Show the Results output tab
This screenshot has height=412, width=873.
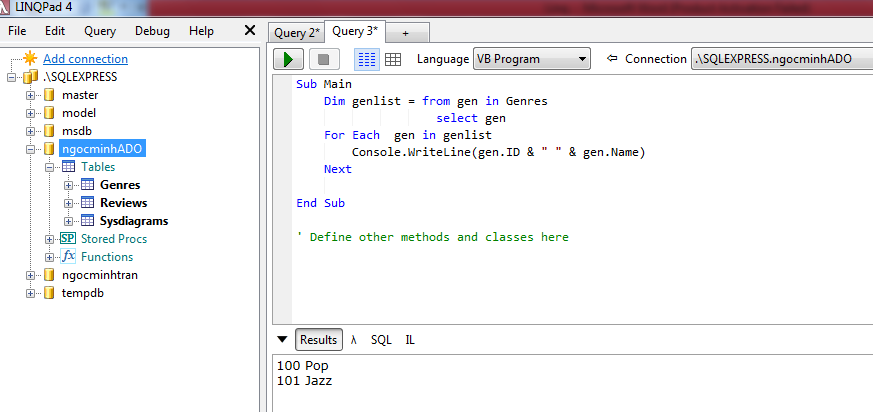click(x=318, y=340)
